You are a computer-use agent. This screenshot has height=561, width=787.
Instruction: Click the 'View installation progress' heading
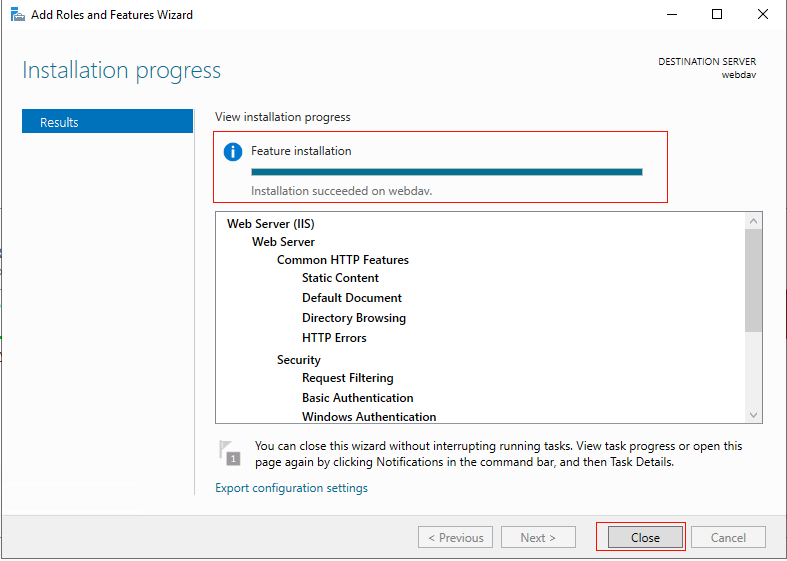[x=283, y=117]
